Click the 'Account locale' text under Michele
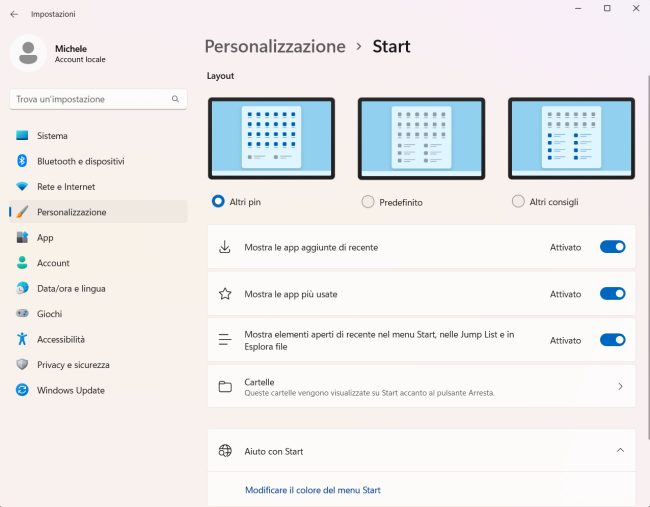 click(80, 59)
